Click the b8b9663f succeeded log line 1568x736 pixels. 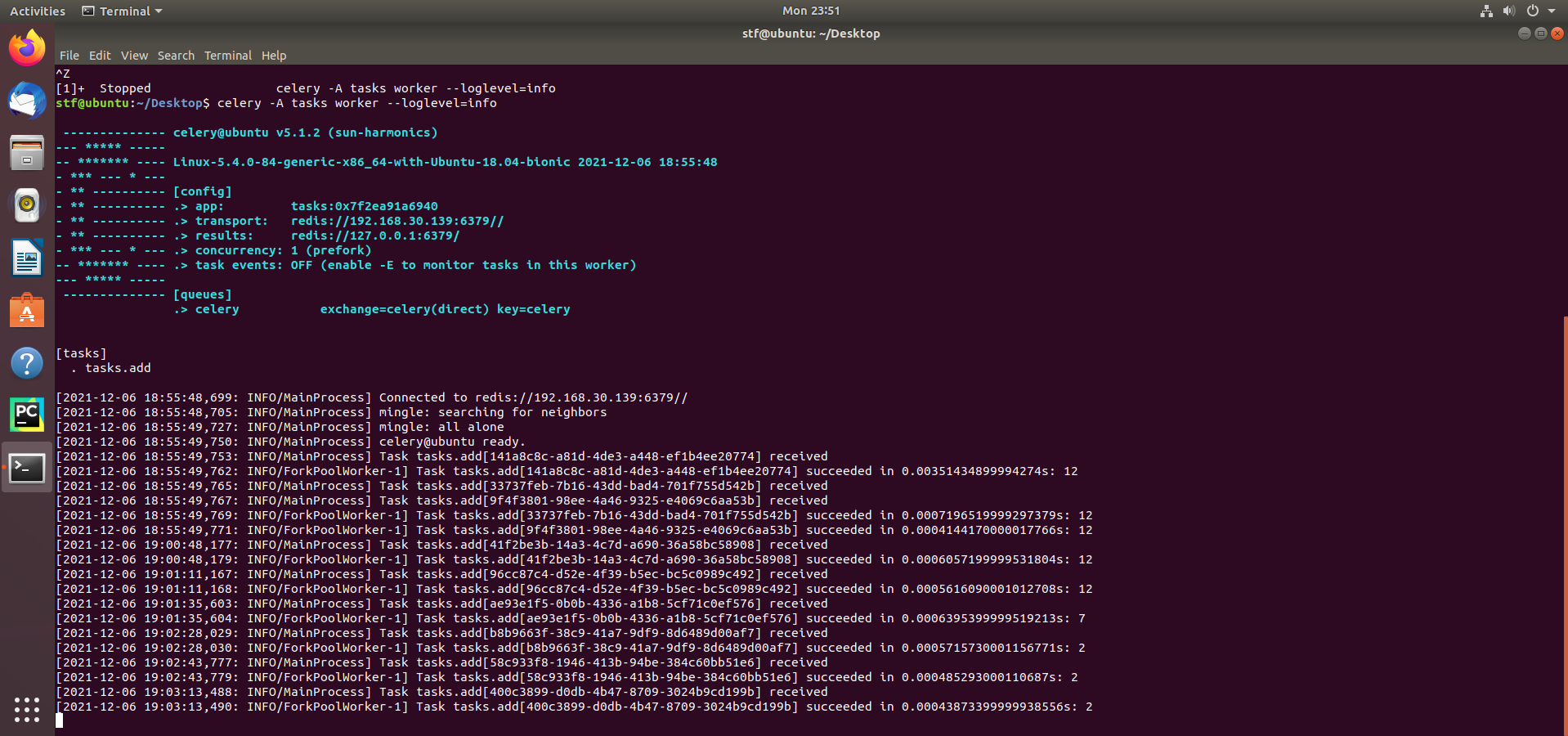click(571, 648)
